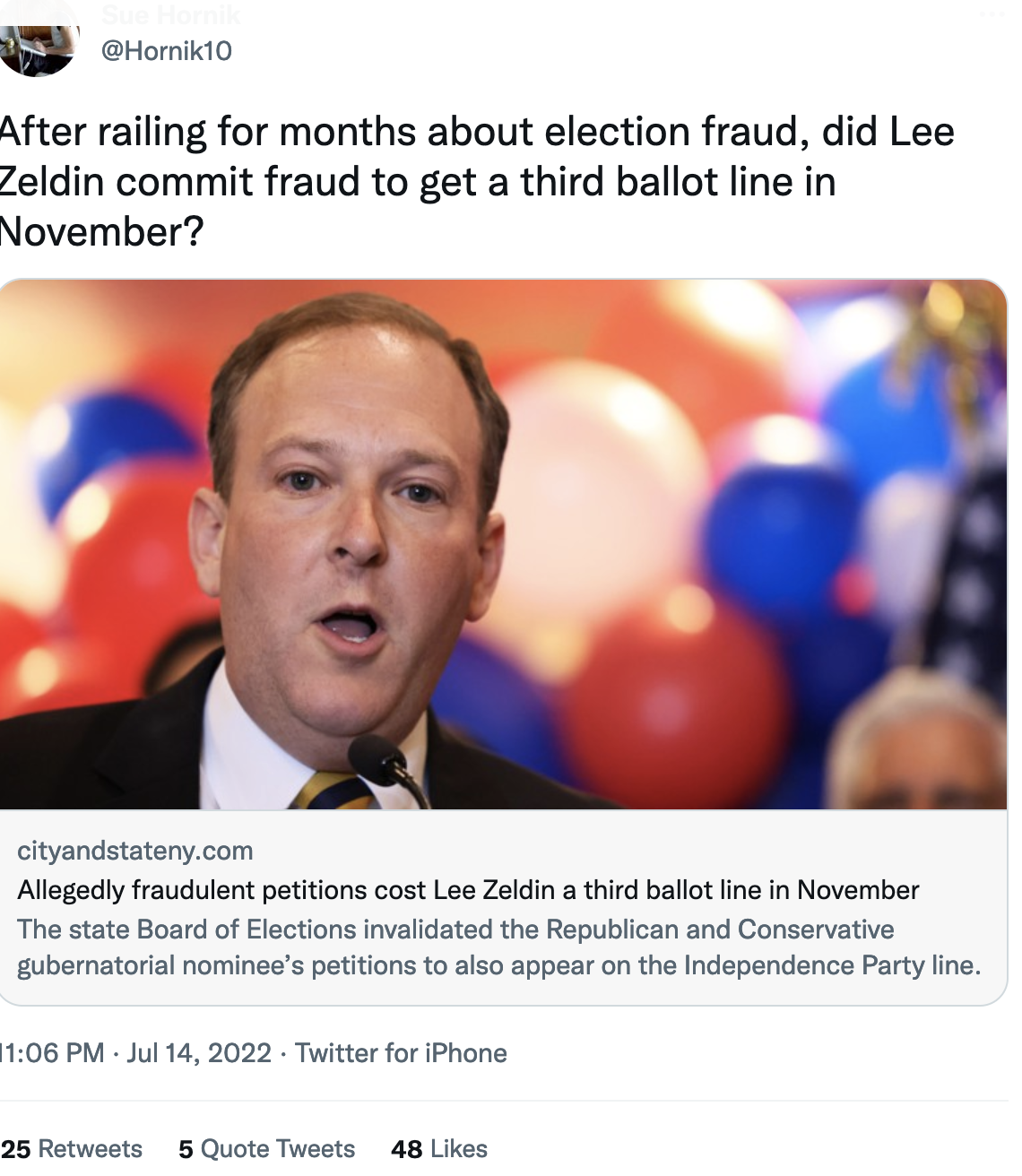The height and width of the screenshot is (1176, 1022).
Task: Open the @Hornik10 profile handle
Action: coord(167,50)
